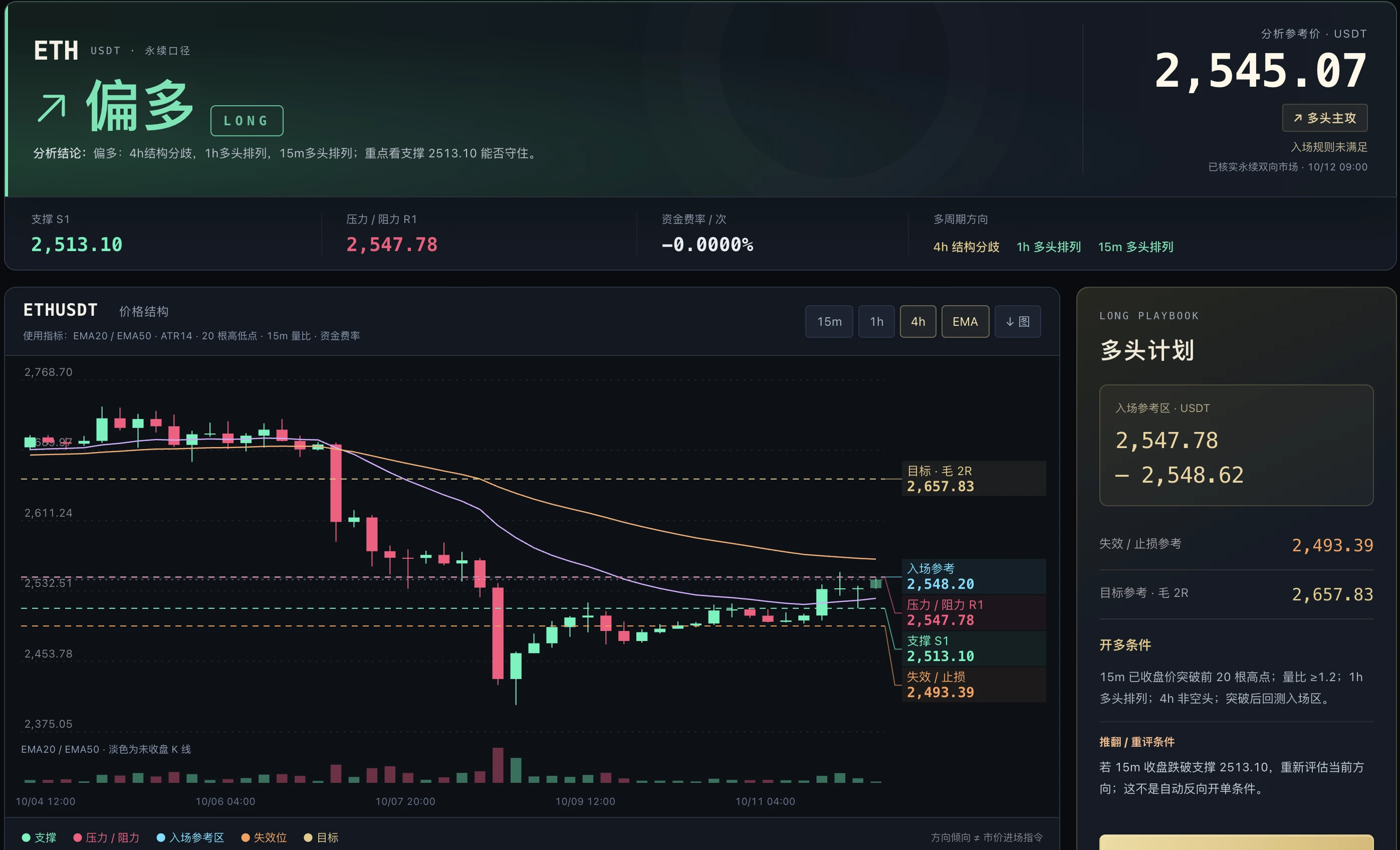1400x850 pixels.
Task: Click the 多头主攻 status badge
Action: tap(1324, 118)
